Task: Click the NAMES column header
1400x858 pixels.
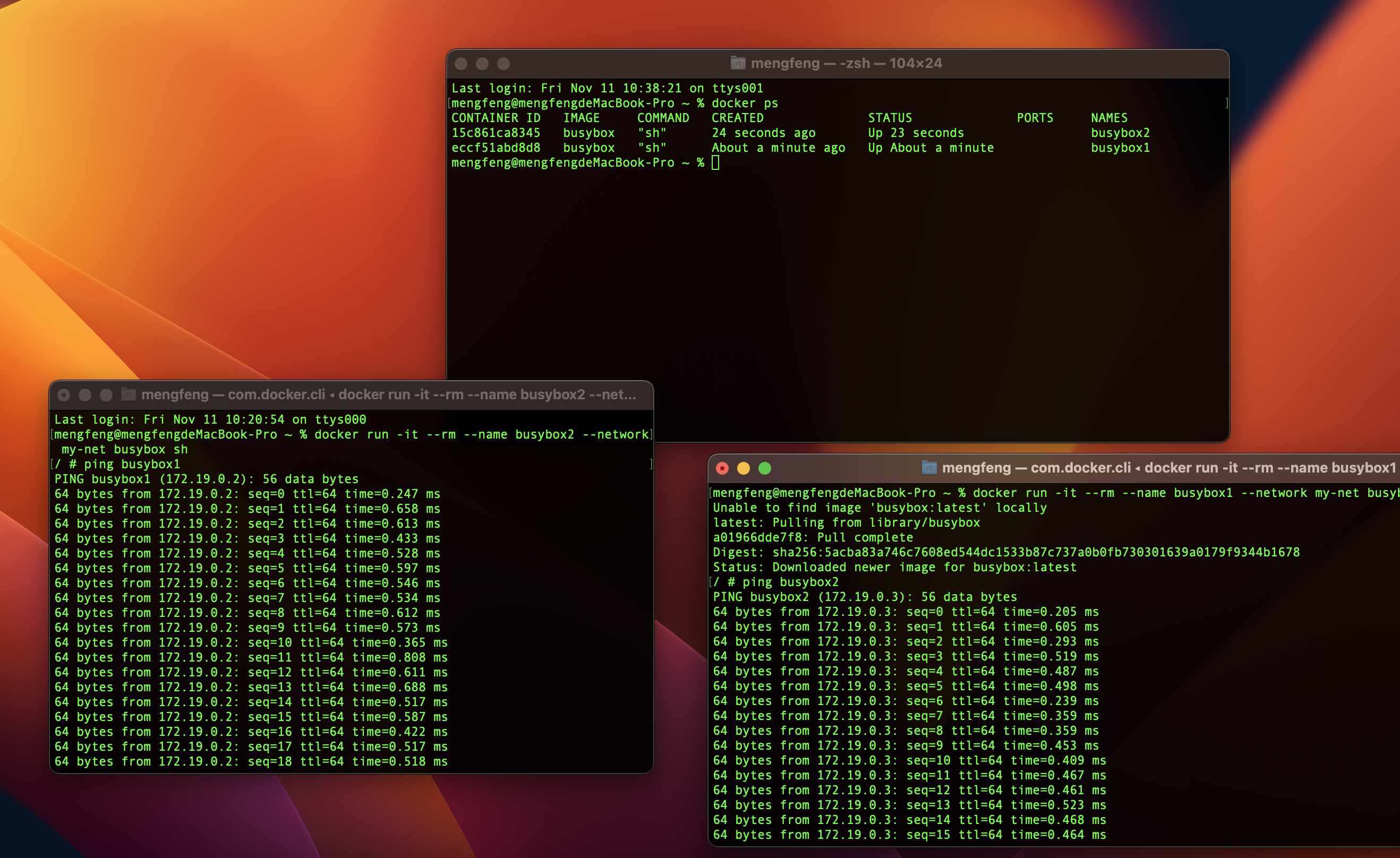Action: [x=1108, y=117]
